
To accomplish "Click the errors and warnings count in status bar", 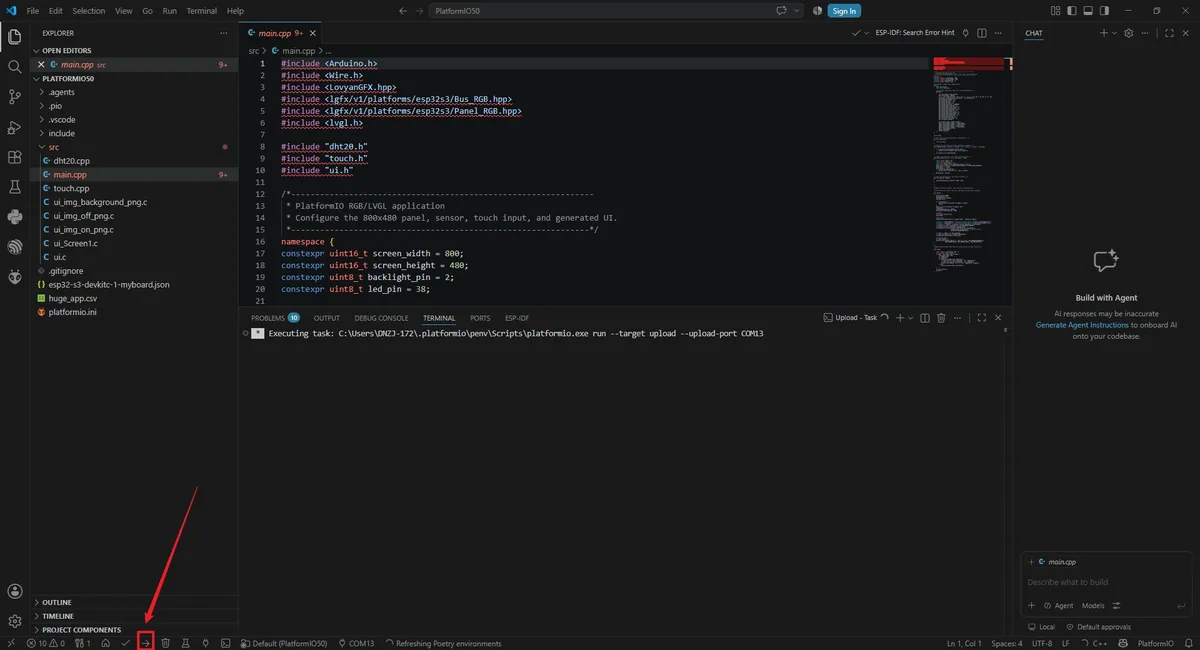I will pyautogui.click(x=45, y=643).
